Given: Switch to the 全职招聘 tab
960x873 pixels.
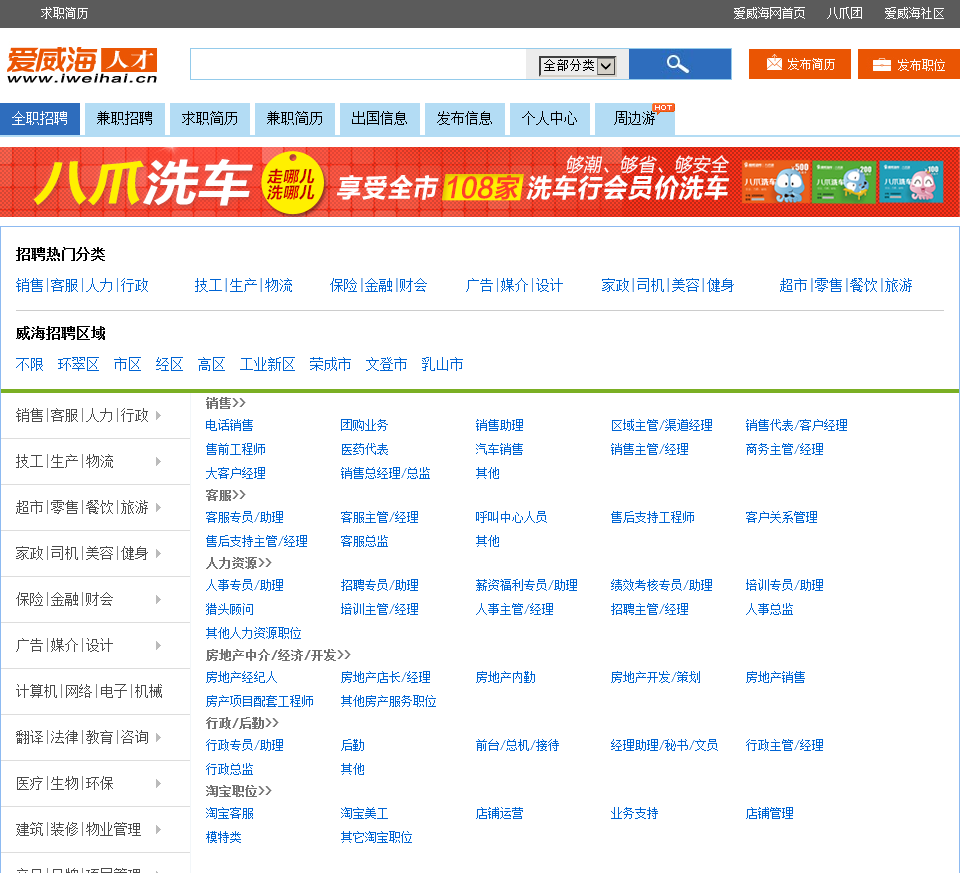Looking at the screenshot, I should coord(40,118).
